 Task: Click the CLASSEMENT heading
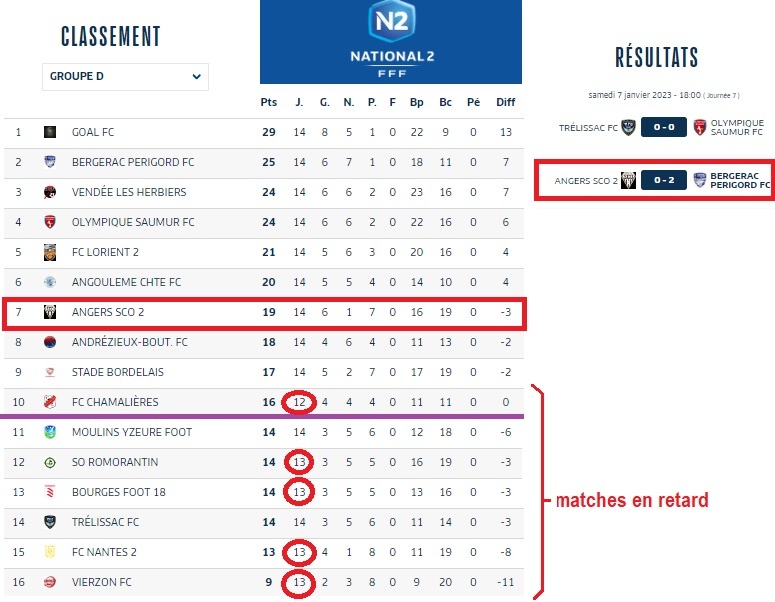click(110, 36)
